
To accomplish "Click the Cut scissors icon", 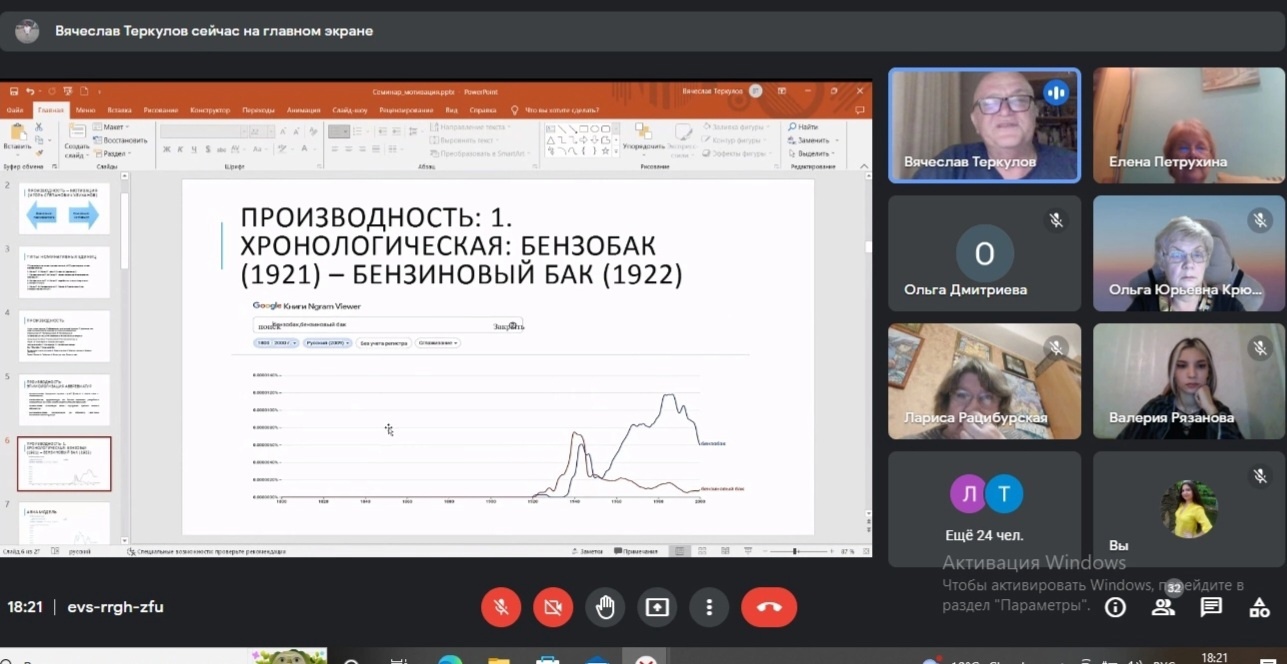I will [39, 127].
